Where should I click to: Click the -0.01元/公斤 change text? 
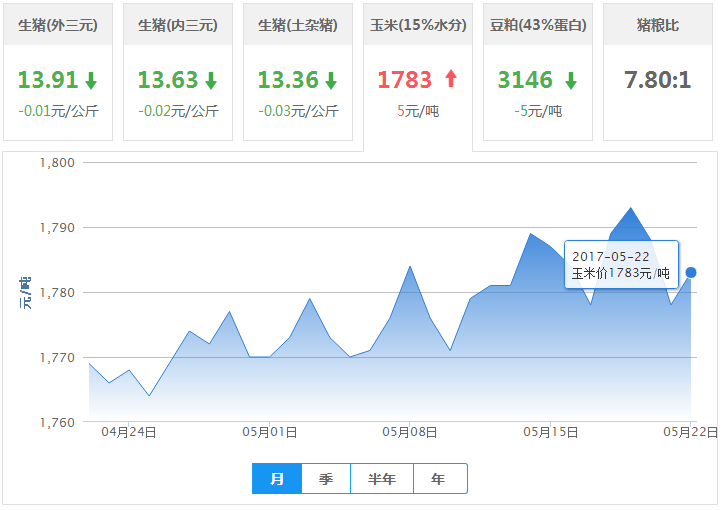click(x=59, y=111)
